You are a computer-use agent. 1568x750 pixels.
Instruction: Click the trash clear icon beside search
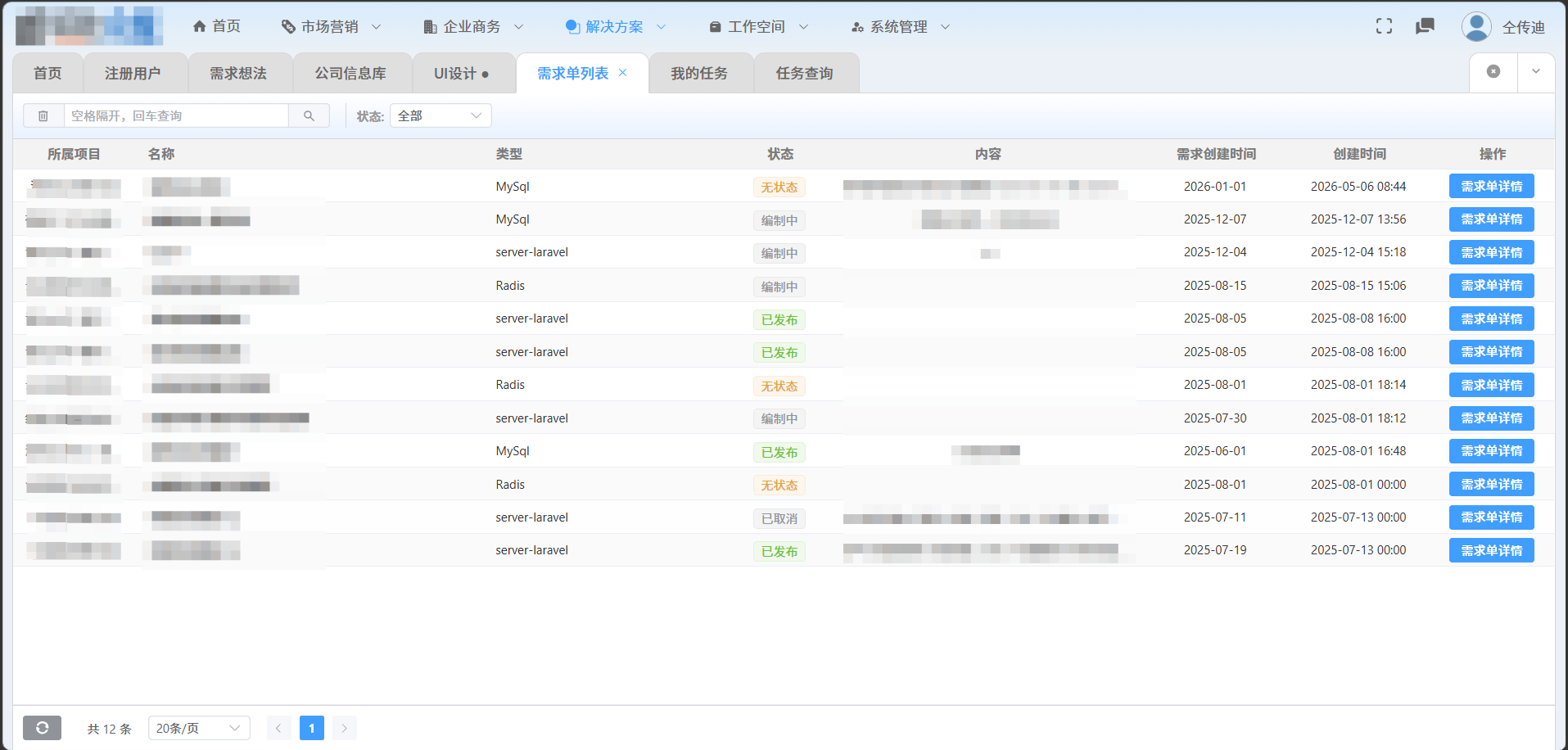(43, 116)
